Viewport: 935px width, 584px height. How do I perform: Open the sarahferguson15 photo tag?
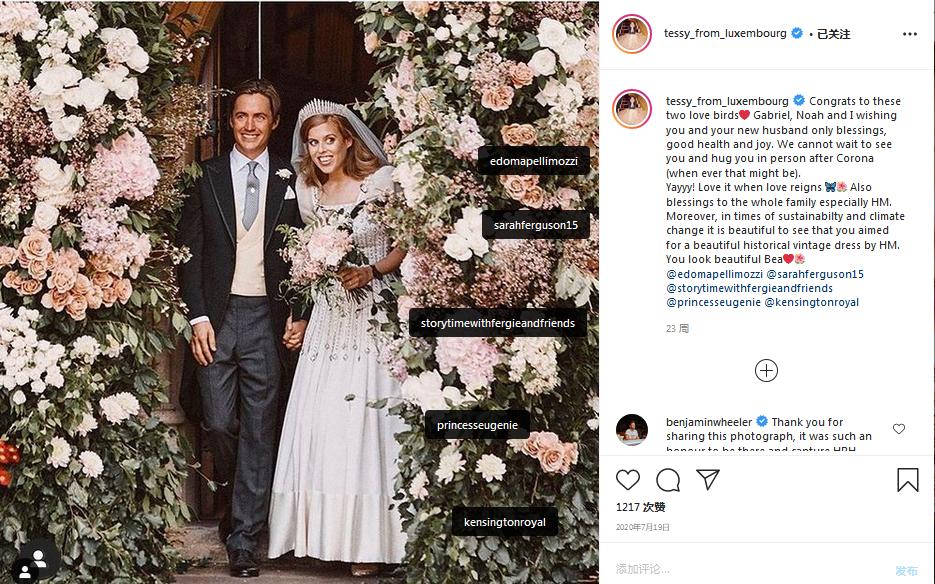click(x=536, y=226)
